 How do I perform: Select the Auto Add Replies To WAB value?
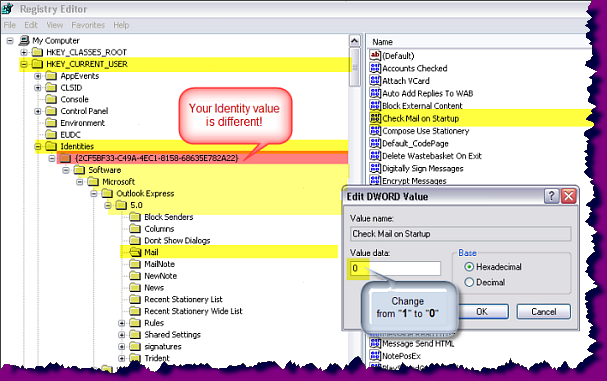pyautogui.click(x=427, y=93)
